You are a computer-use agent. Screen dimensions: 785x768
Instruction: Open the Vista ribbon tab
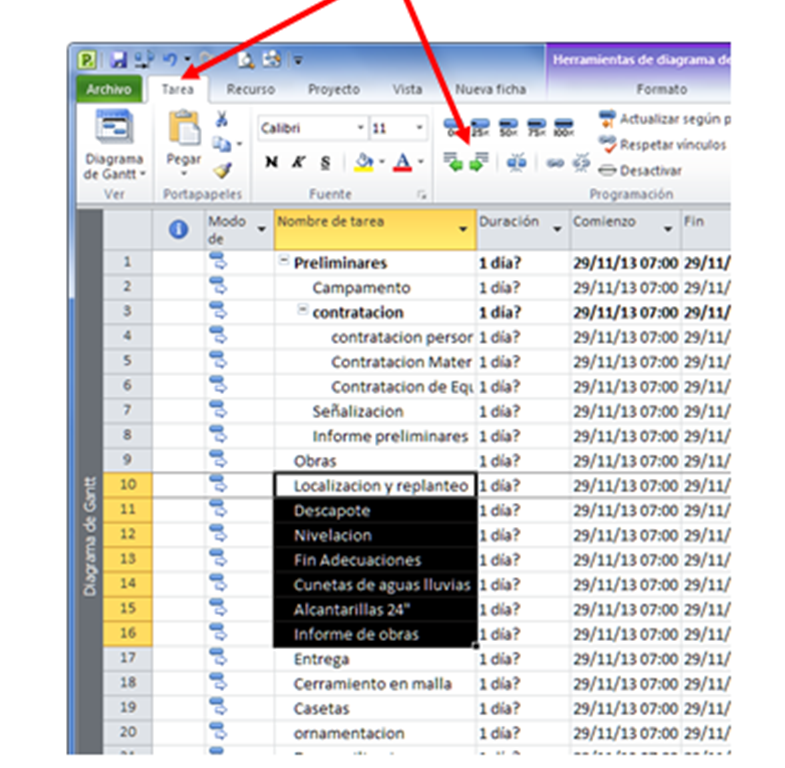[408, 89]
